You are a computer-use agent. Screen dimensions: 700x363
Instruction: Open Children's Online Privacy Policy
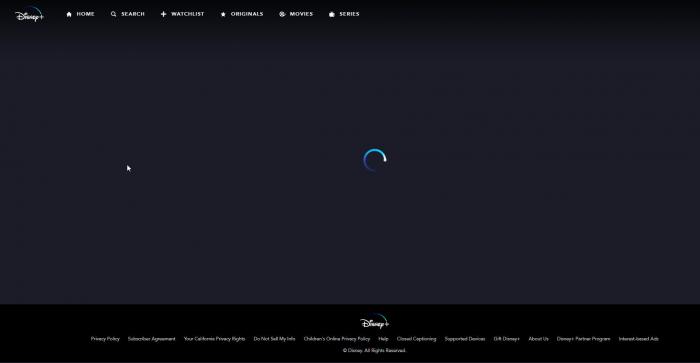click(337, 339)
